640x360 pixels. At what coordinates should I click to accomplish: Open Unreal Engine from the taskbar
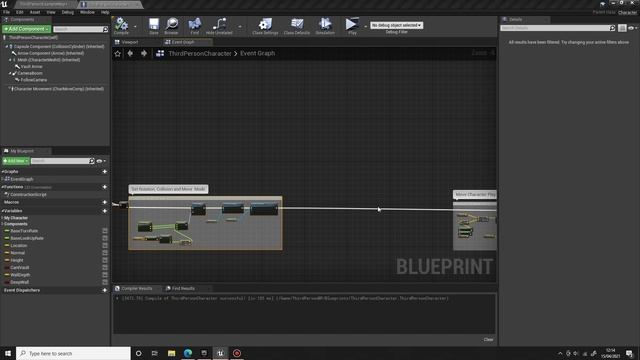[x=220, y=353]
